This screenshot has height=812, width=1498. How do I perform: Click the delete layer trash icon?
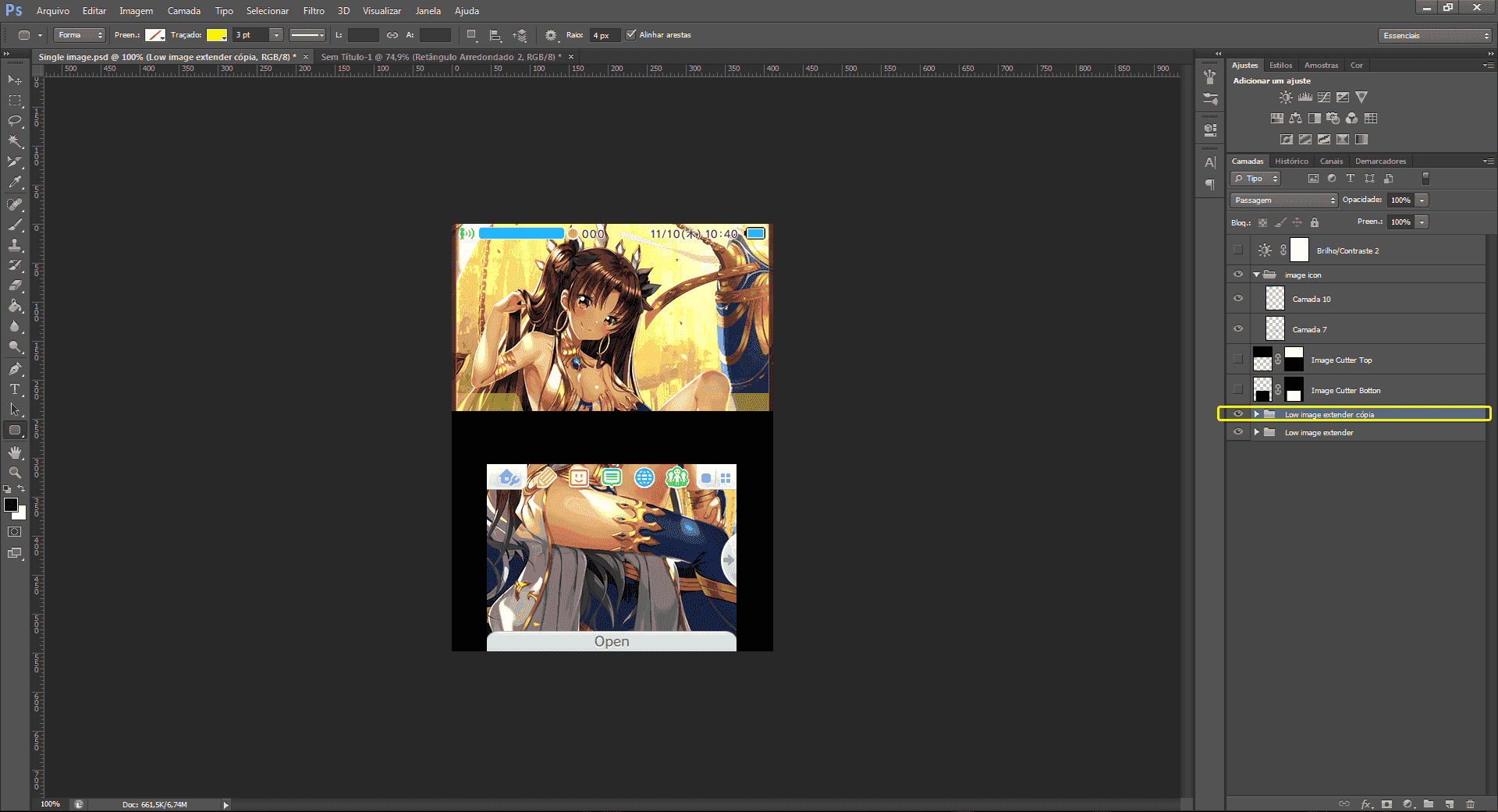pos(1471,804)
